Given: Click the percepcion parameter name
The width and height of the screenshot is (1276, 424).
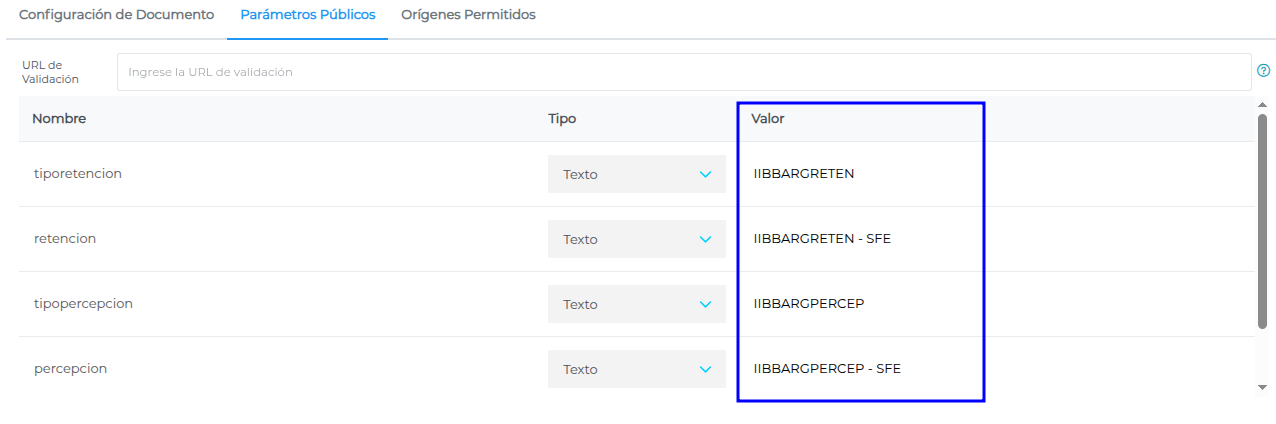Looking at the screenshot, I should click(x=70, y=369).
